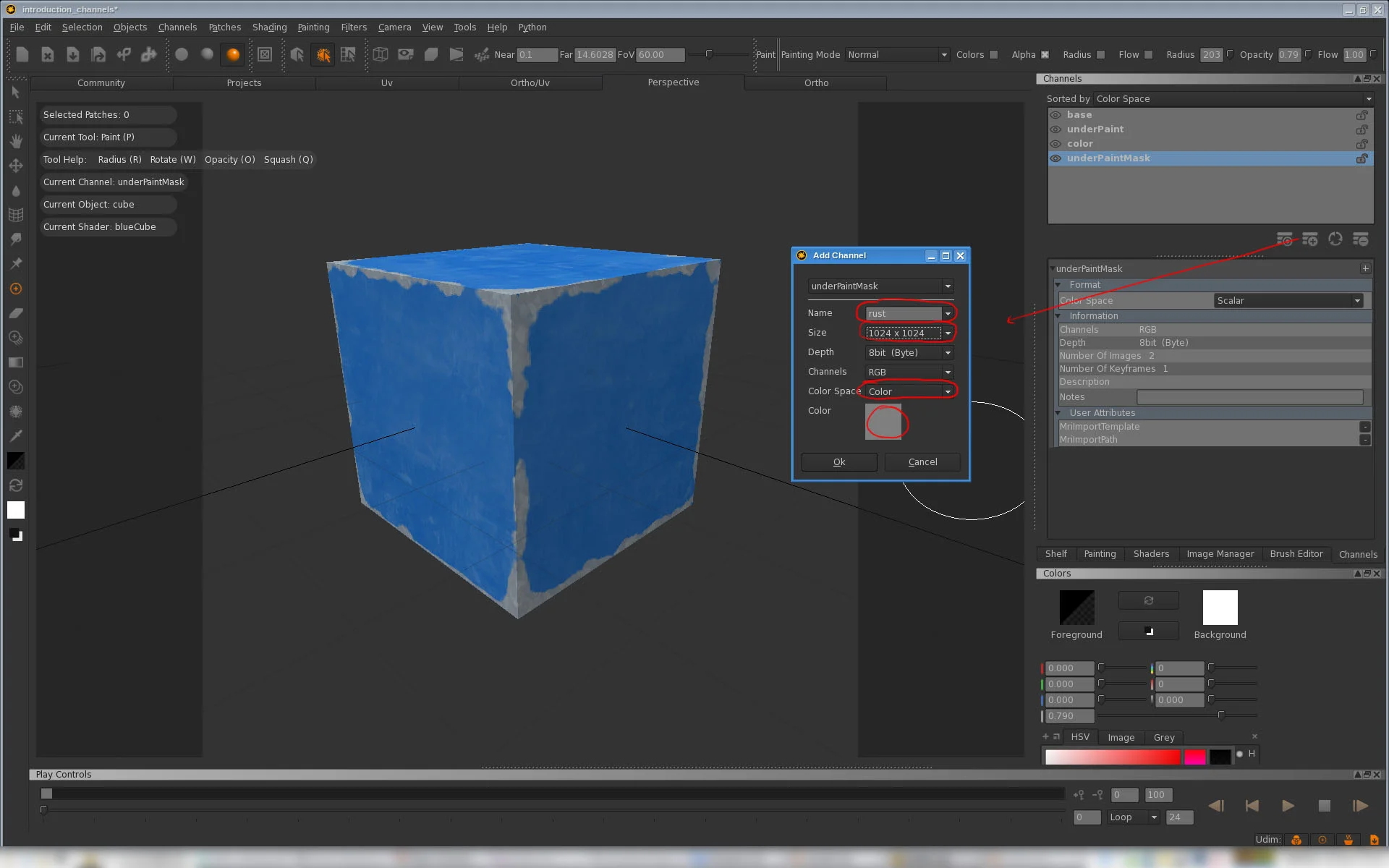Click the active orange patch select mode icon
The width and height of the screenshot is (1389, 868).
[323, 54]
